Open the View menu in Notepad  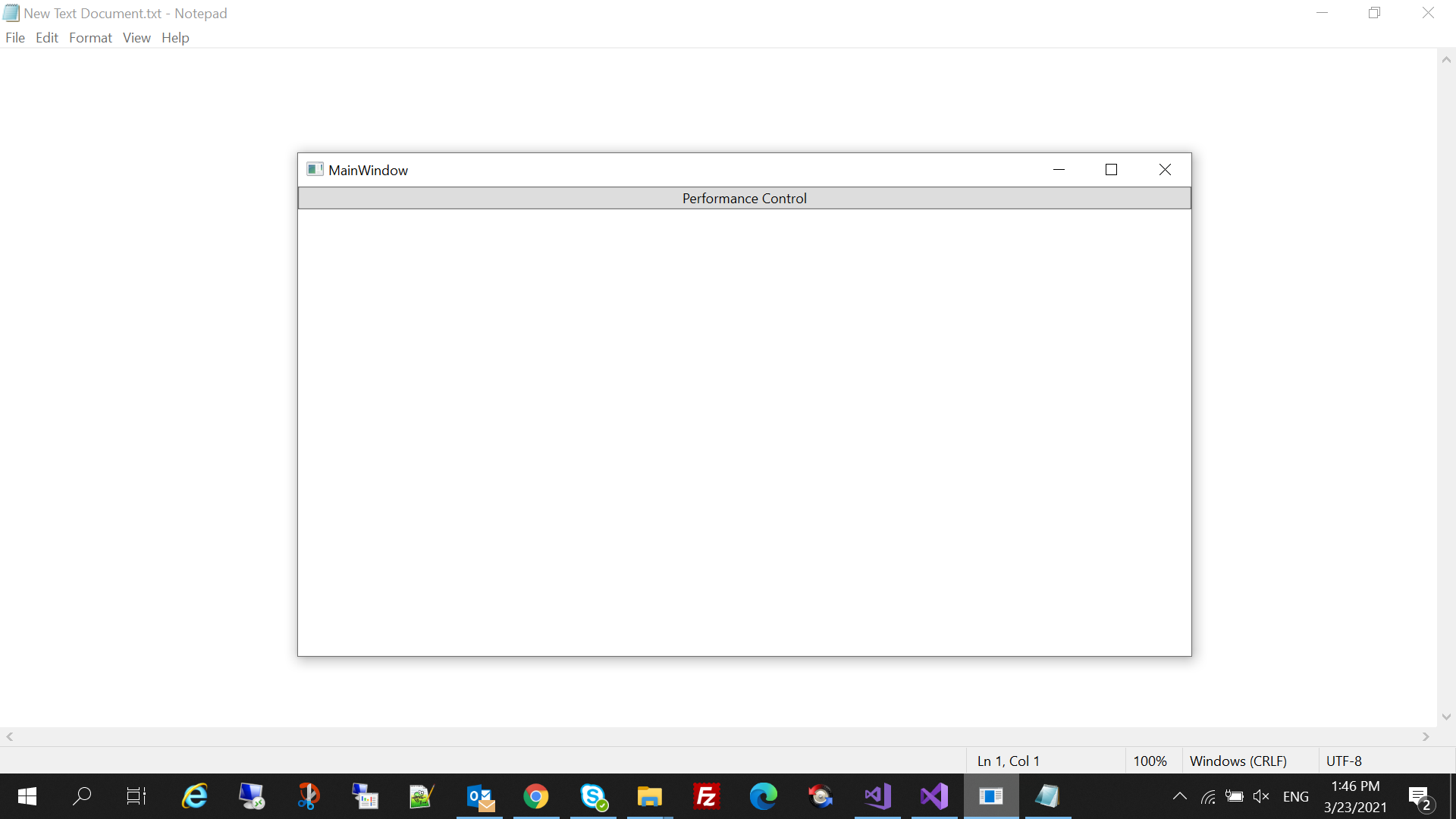coord(136,37)
